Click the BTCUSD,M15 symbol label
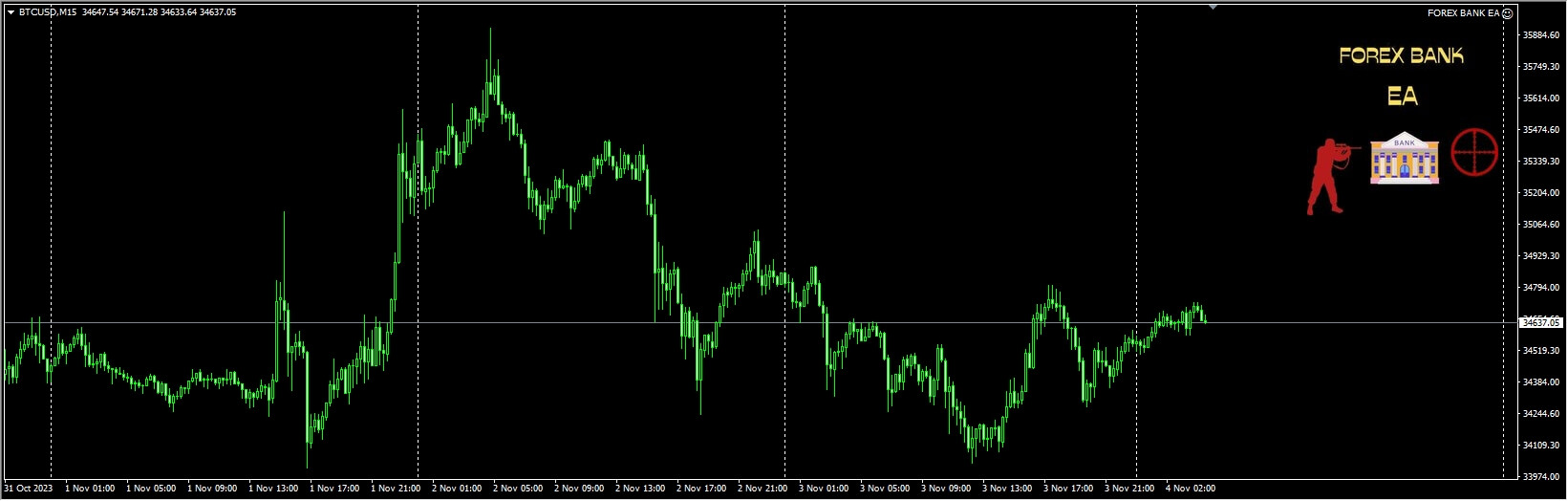The width and height of the screenshot is (1568, 501). coord(48,12)
